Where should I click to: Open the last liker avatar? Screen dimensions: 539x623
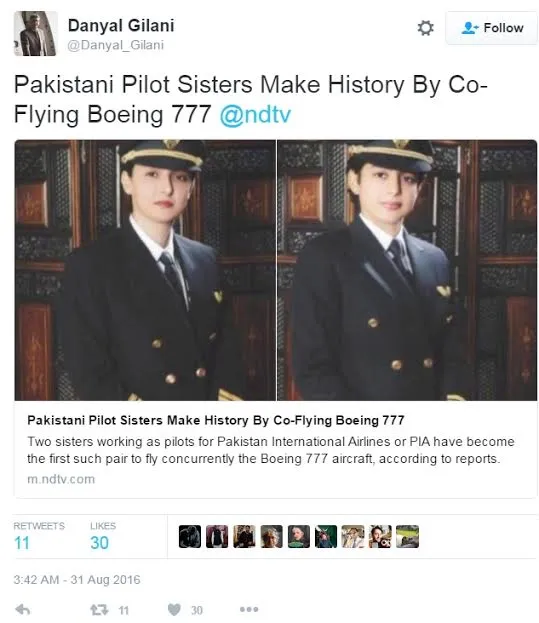tap(408, 536)
